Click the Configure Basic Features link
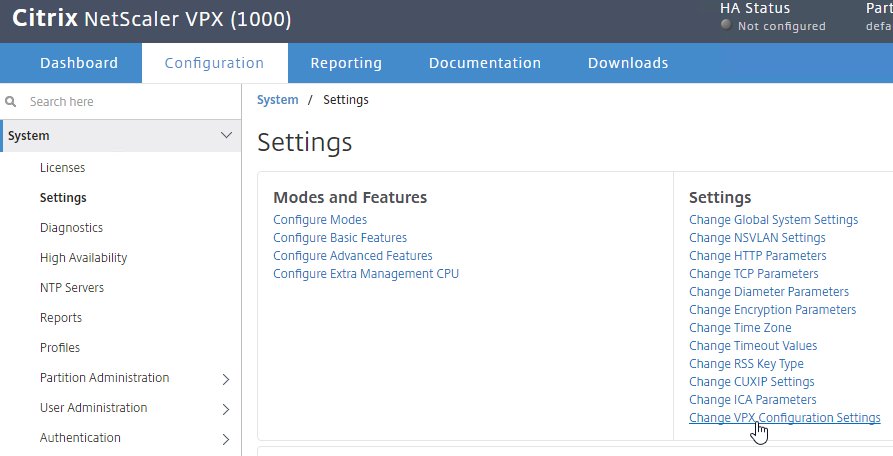The image size is (893, 456). [x=340, y=238]
